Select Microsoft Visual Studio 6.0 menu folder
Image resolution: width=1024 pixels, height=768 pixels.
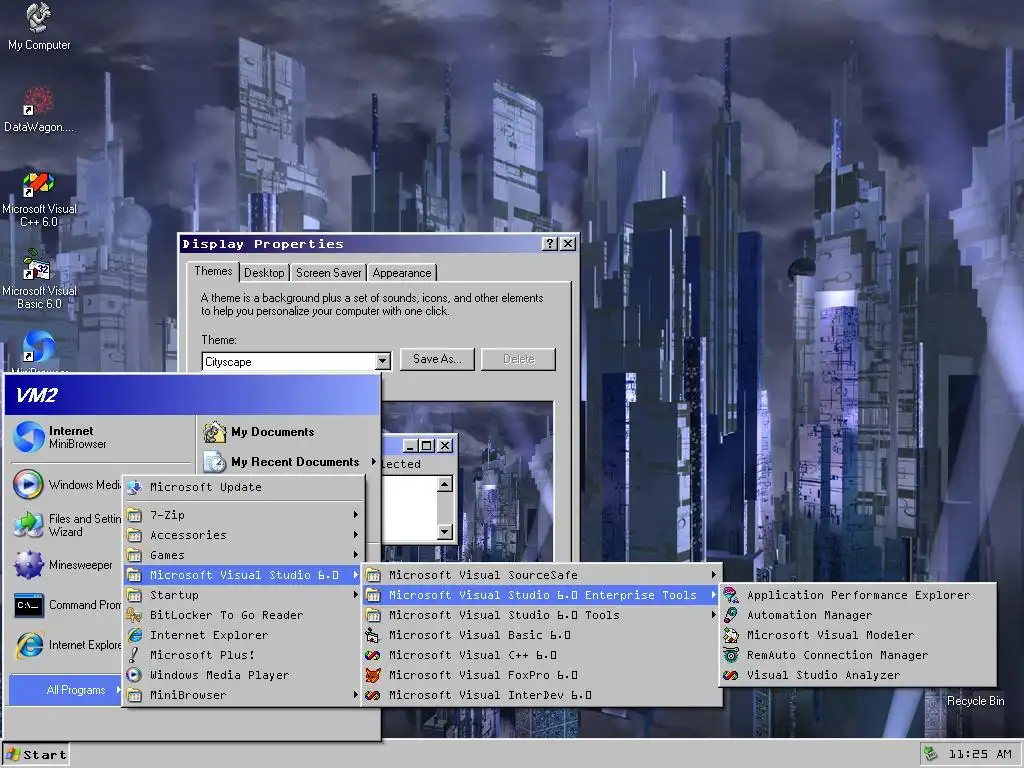[x=243, y=575]
